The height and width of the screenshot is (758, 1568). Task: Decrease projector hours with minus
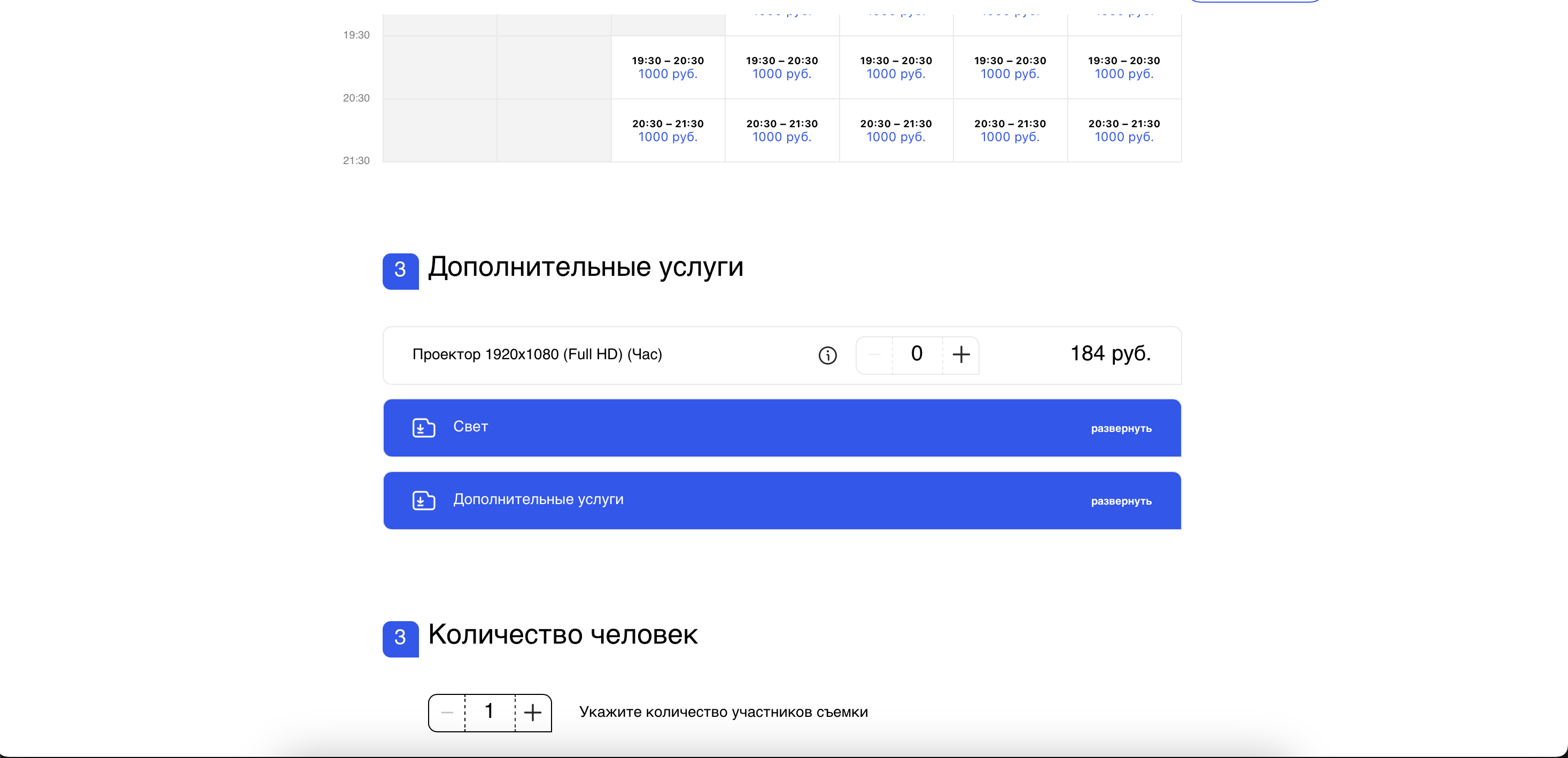[x=875, y=354]
